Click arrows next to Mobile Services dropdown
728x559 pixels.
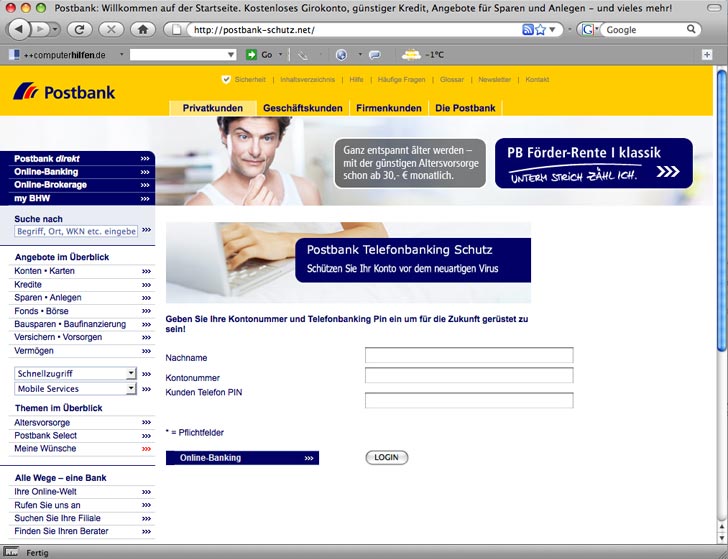(x=146, y=389)
